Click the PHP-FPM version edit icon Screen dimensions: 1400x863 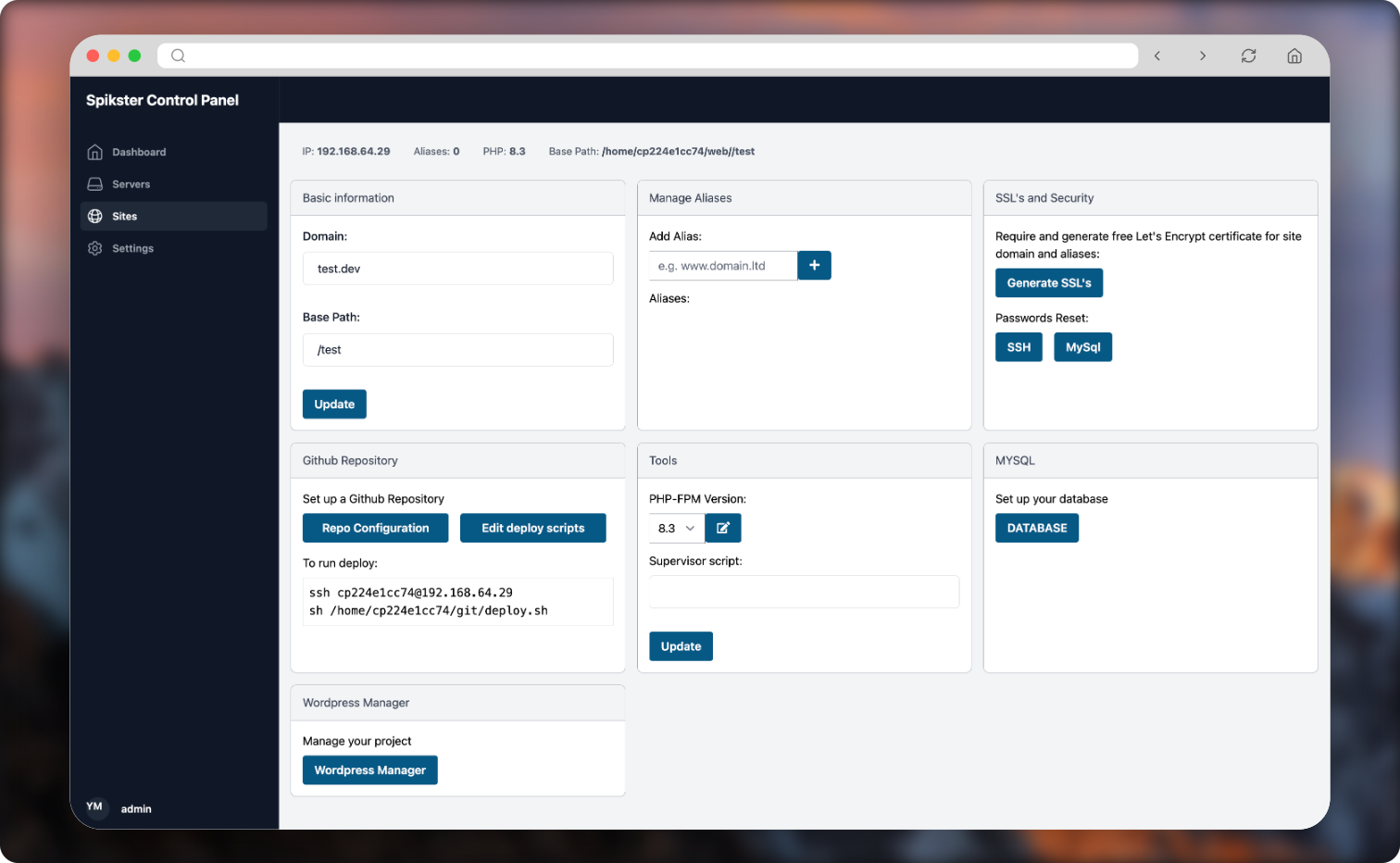click(723, 528)
